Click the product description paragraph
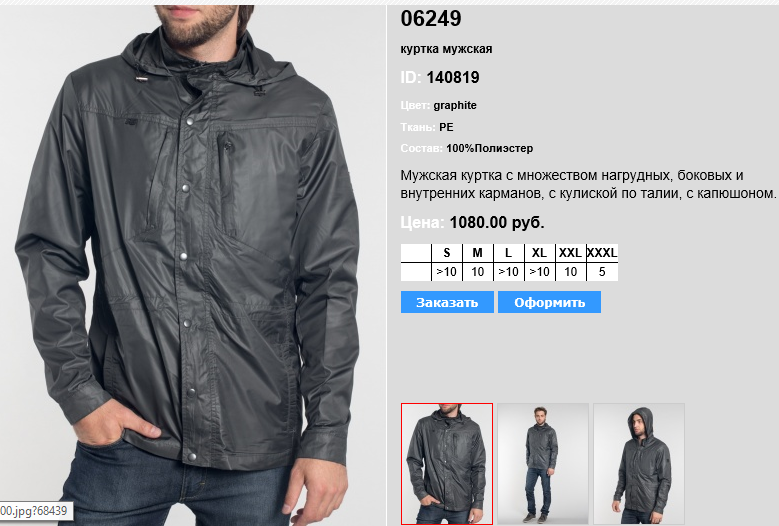Viewport: 779px width, 526px height. (x=588, y=184)
